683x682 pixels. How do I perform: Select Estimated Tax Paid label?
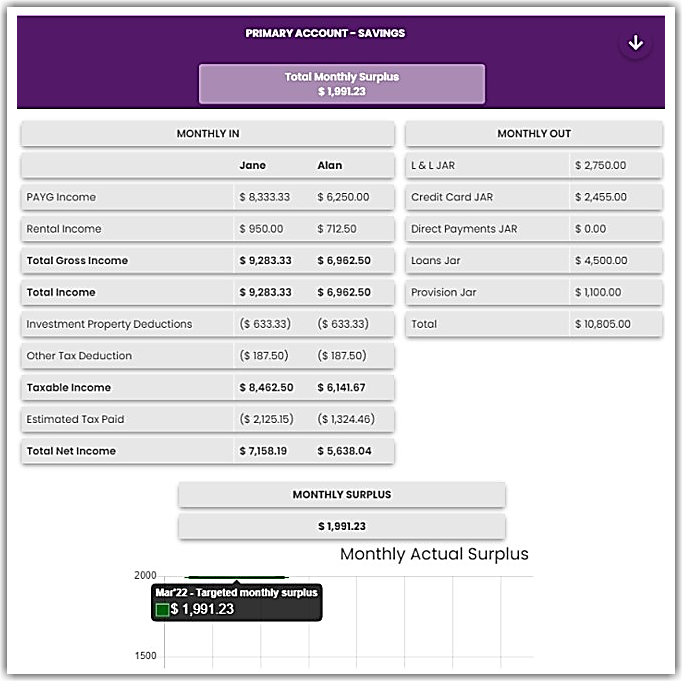[x=75, y=419]
